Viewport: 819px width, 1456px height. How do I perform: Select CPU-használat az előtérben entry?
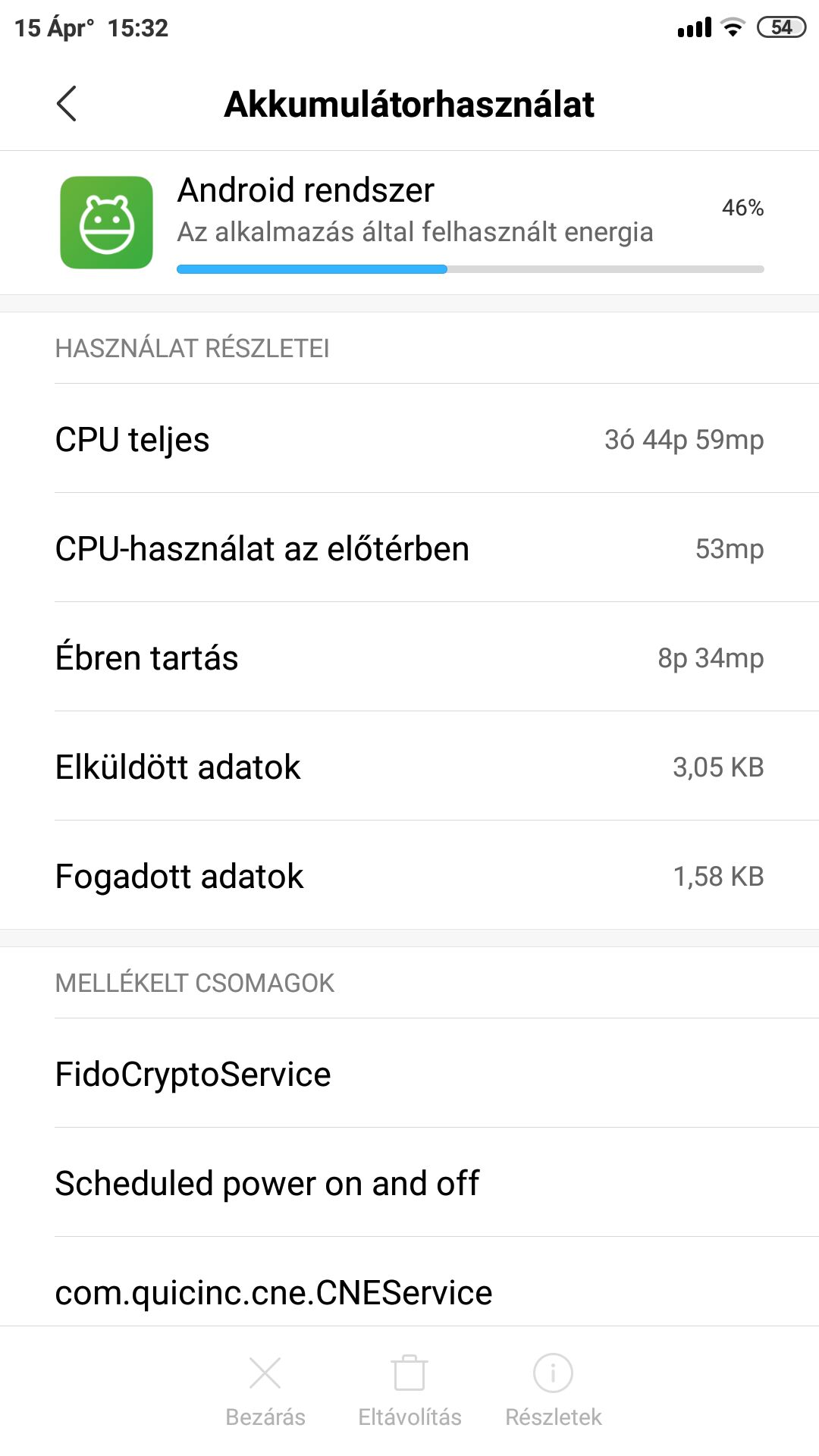409,549
